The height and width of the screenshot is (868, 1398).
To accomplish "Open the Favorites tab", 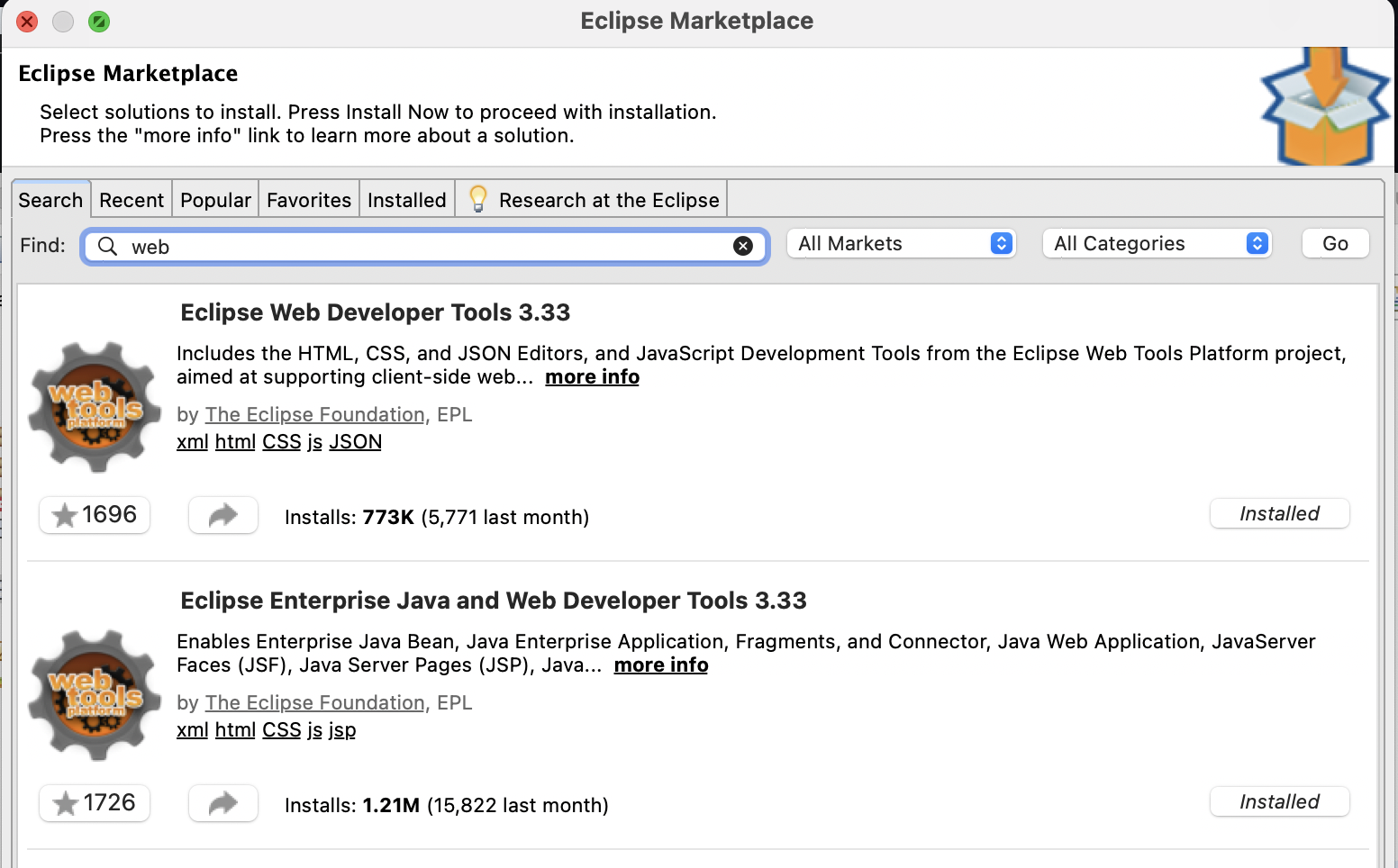I will click(309, 200).
